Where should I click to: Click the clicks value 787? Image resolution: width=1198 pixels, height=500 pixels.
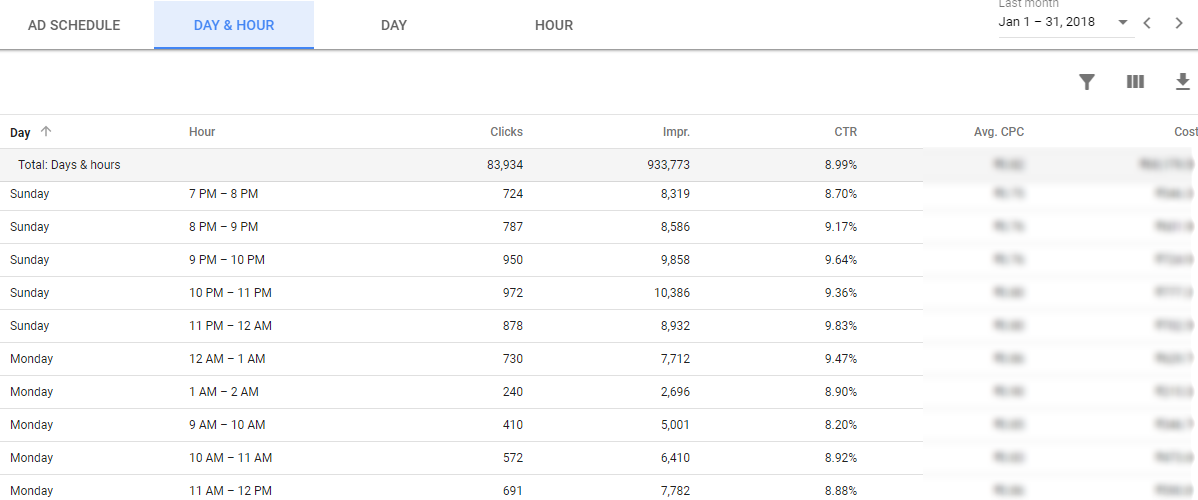tap(513, 226)
